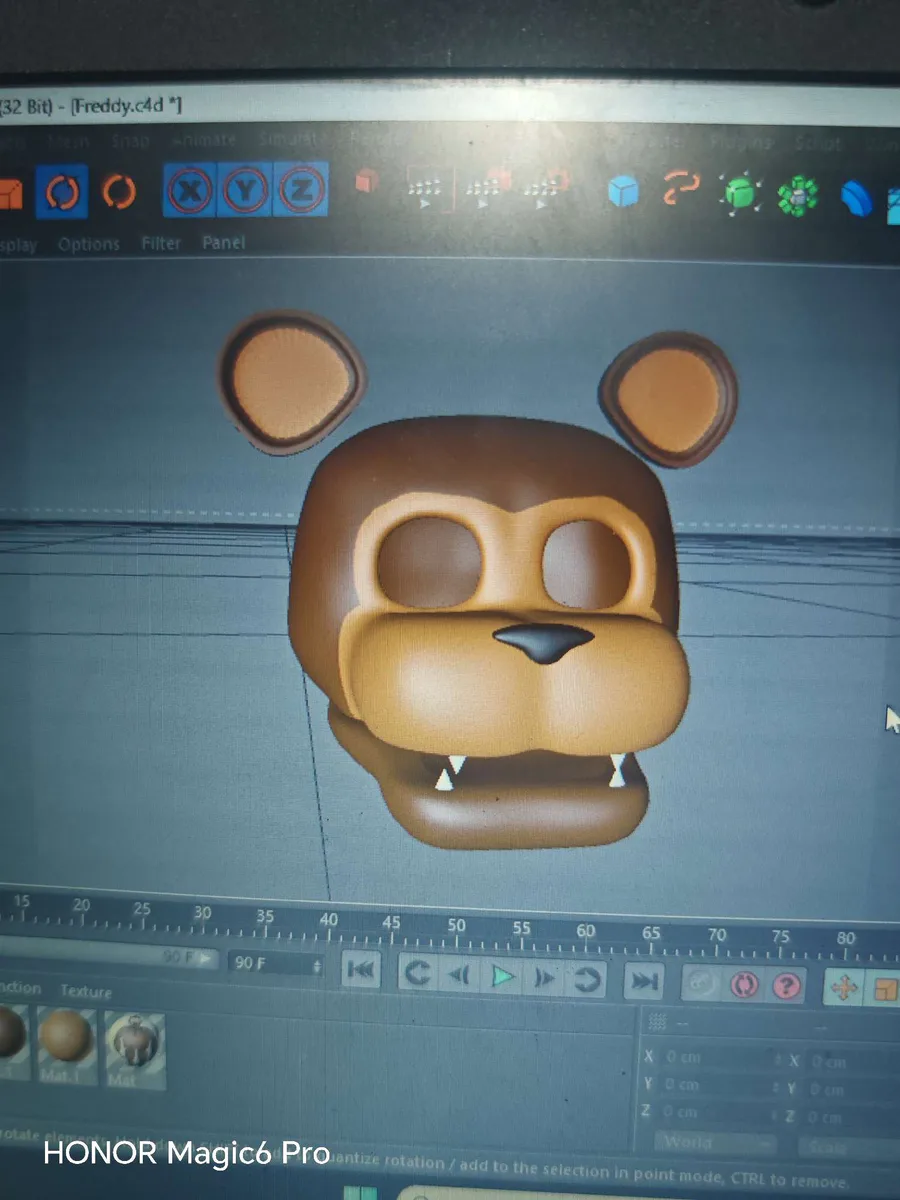Screen dimensions: 900x1200
Task: Open the material manager Texture menu
Action: pos(86,991)
